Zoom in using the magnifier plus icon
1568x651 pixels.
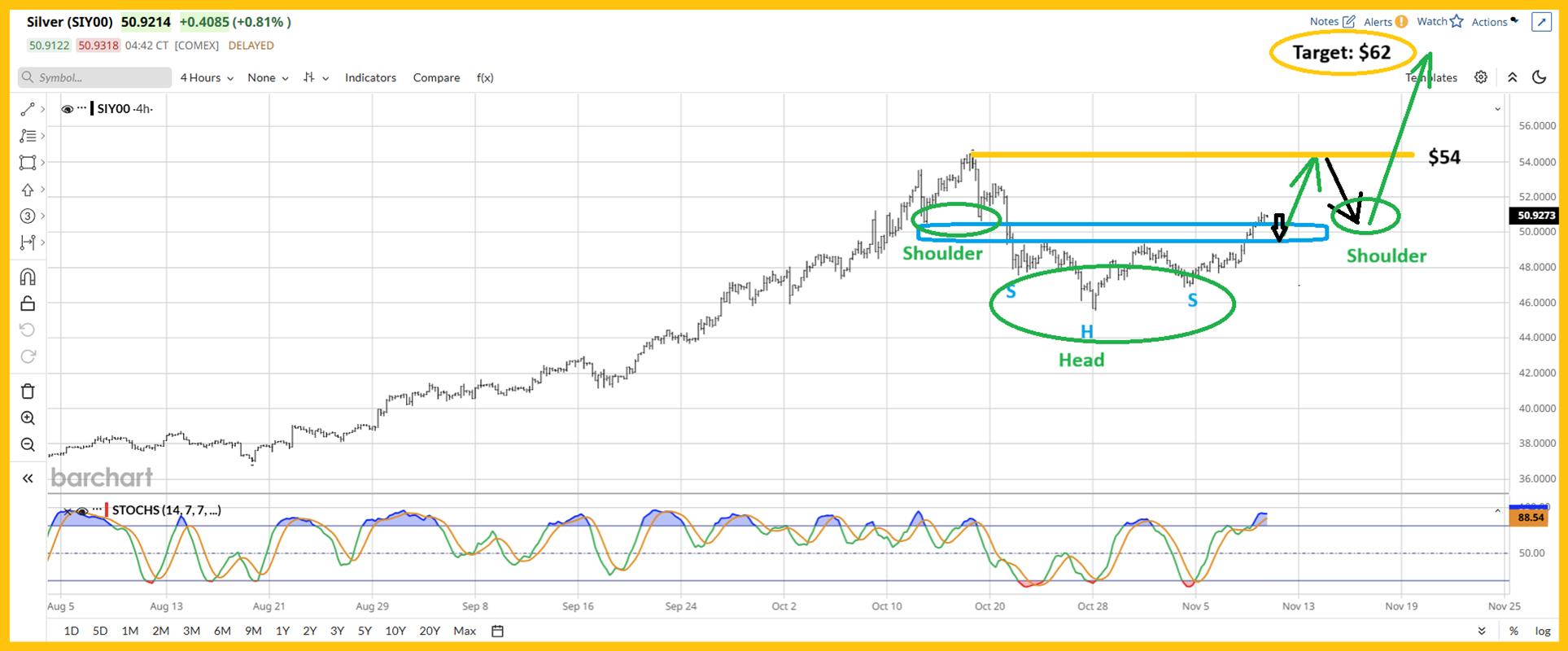[28, 418]
